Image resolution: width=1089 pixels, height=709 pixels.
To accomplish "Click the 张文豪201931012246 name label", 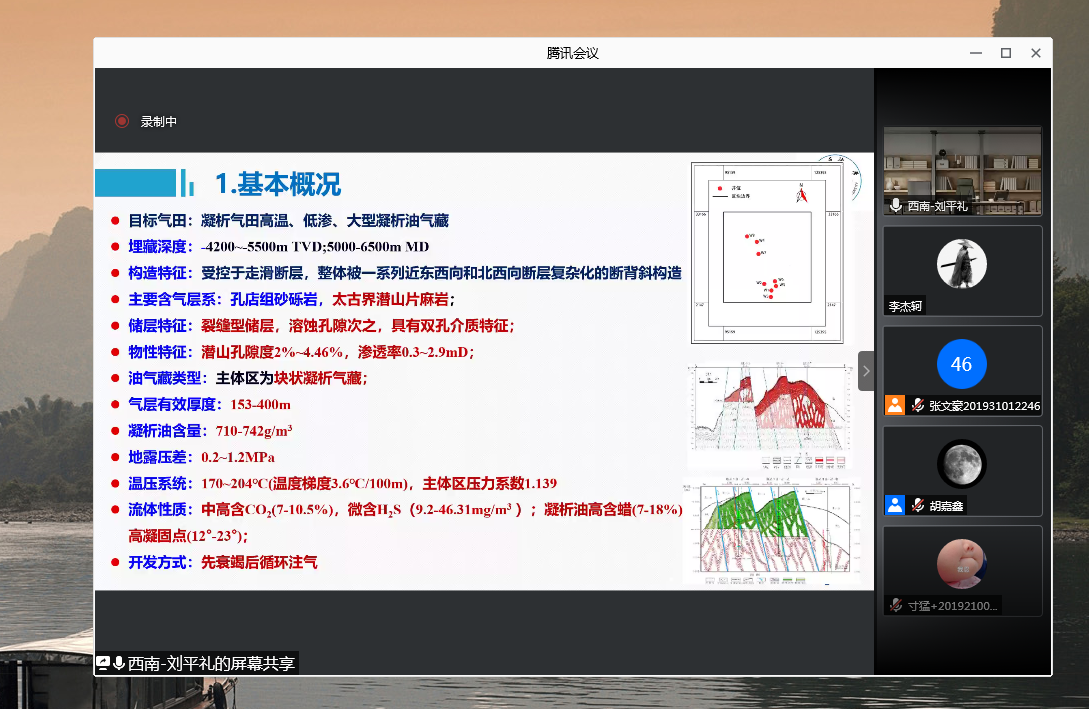I will click(985, 406).
